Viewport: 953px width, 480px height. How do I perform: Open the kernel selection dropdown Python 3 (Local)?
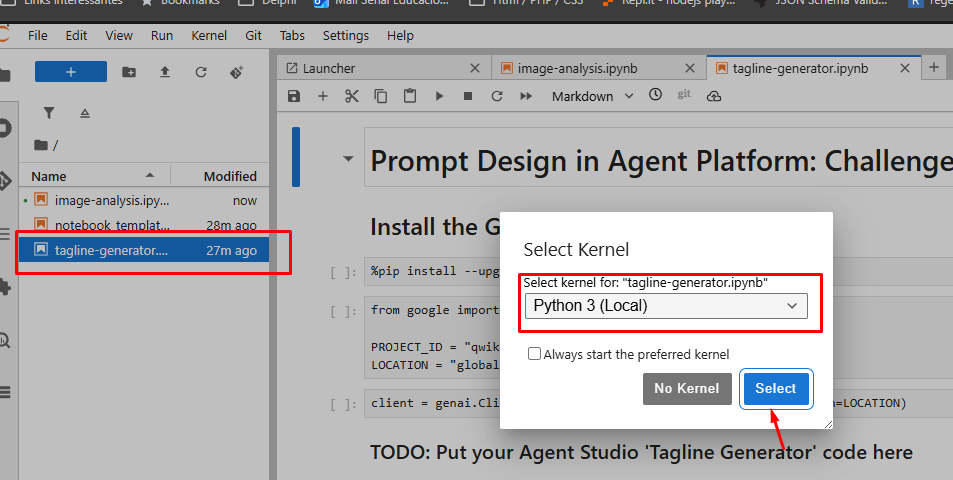pos(666,306)
